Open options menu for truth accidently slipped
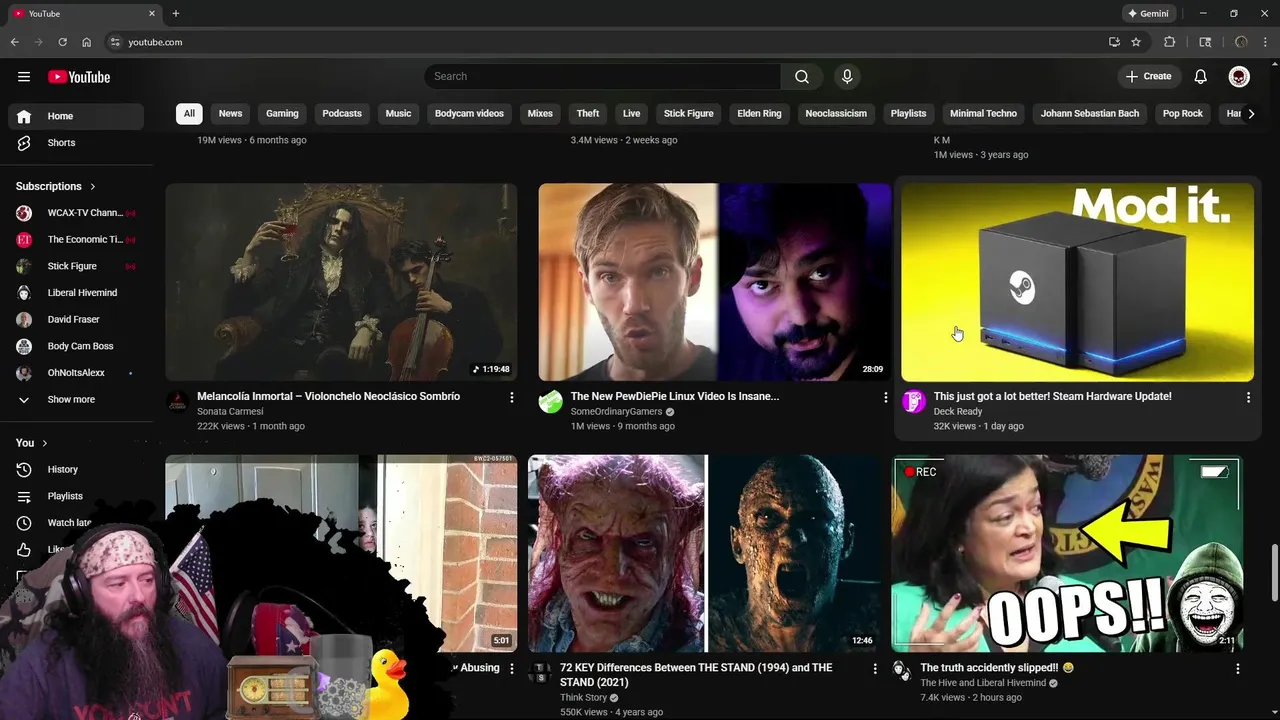 (1238, 669)
